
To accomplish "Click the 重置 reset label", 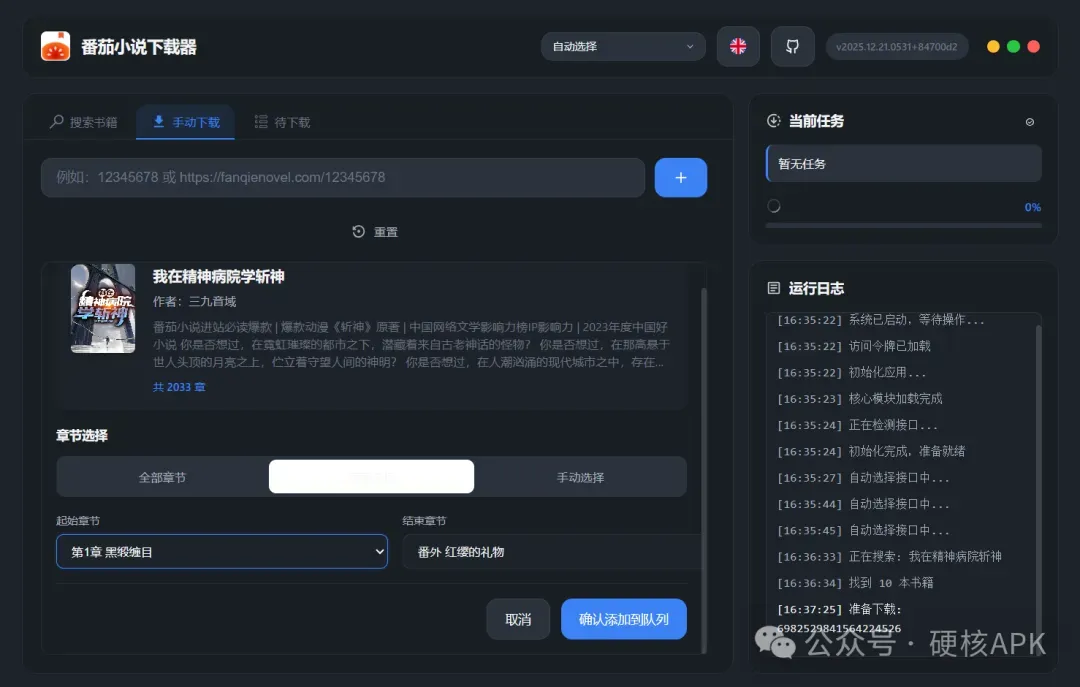I will [386, 232].
